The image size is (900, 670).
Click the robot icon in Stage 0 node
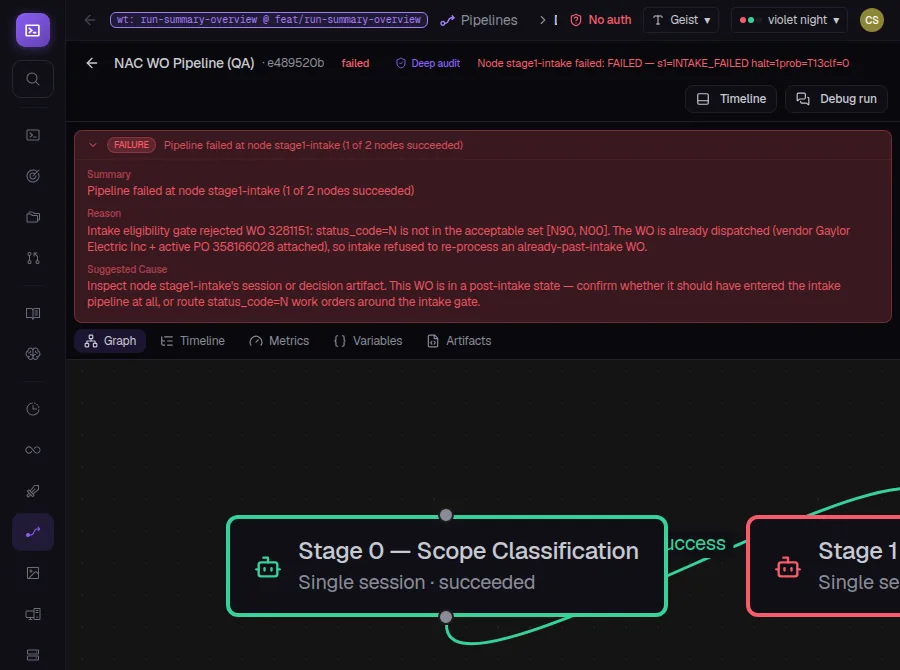pyautogui.click(x=268, y=567)
